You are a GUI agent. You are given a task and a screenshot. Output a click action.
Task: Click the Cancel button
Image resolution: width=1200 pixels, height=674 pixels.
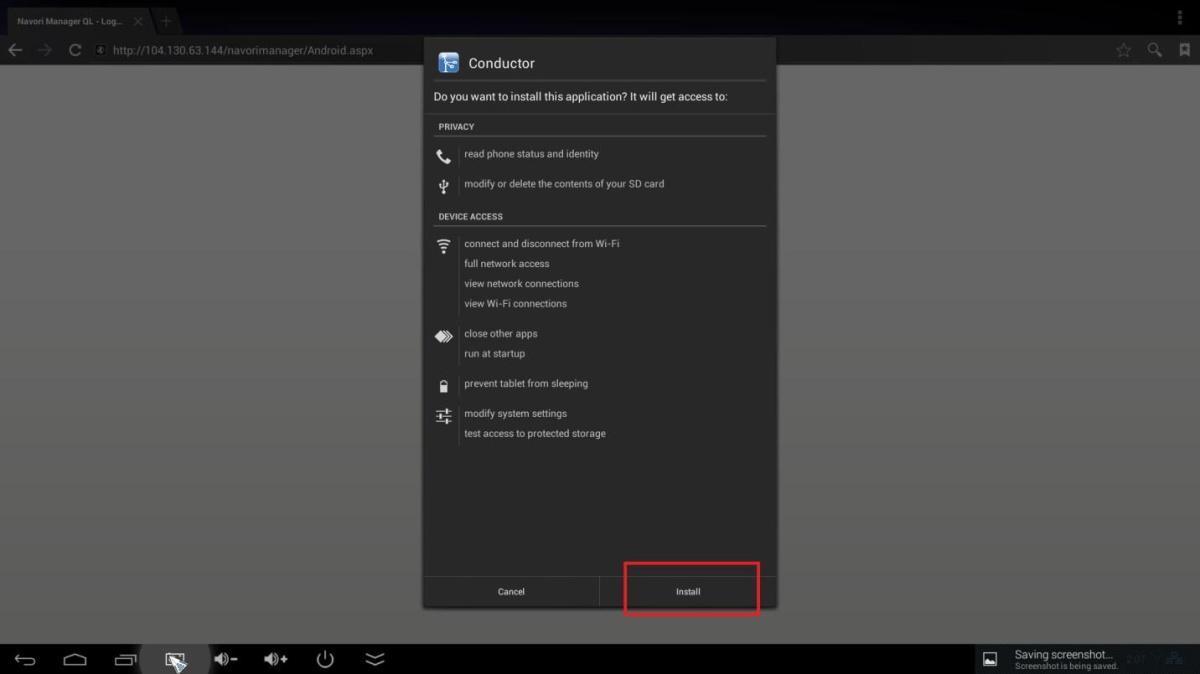(511, 591)
